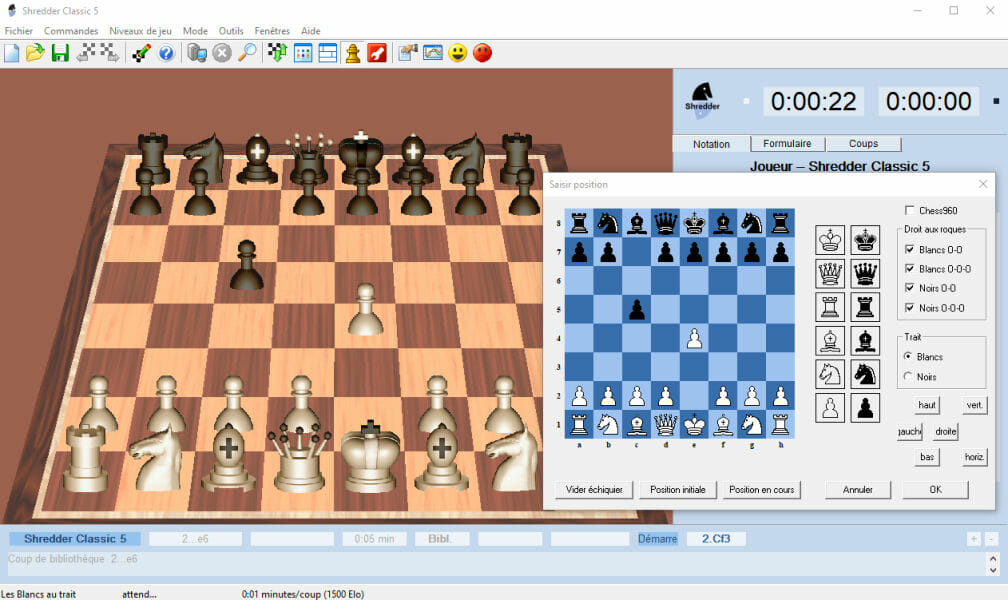Select the white rook piece in palette
This screenshot has width=1008, height=600.
[830, 307]
